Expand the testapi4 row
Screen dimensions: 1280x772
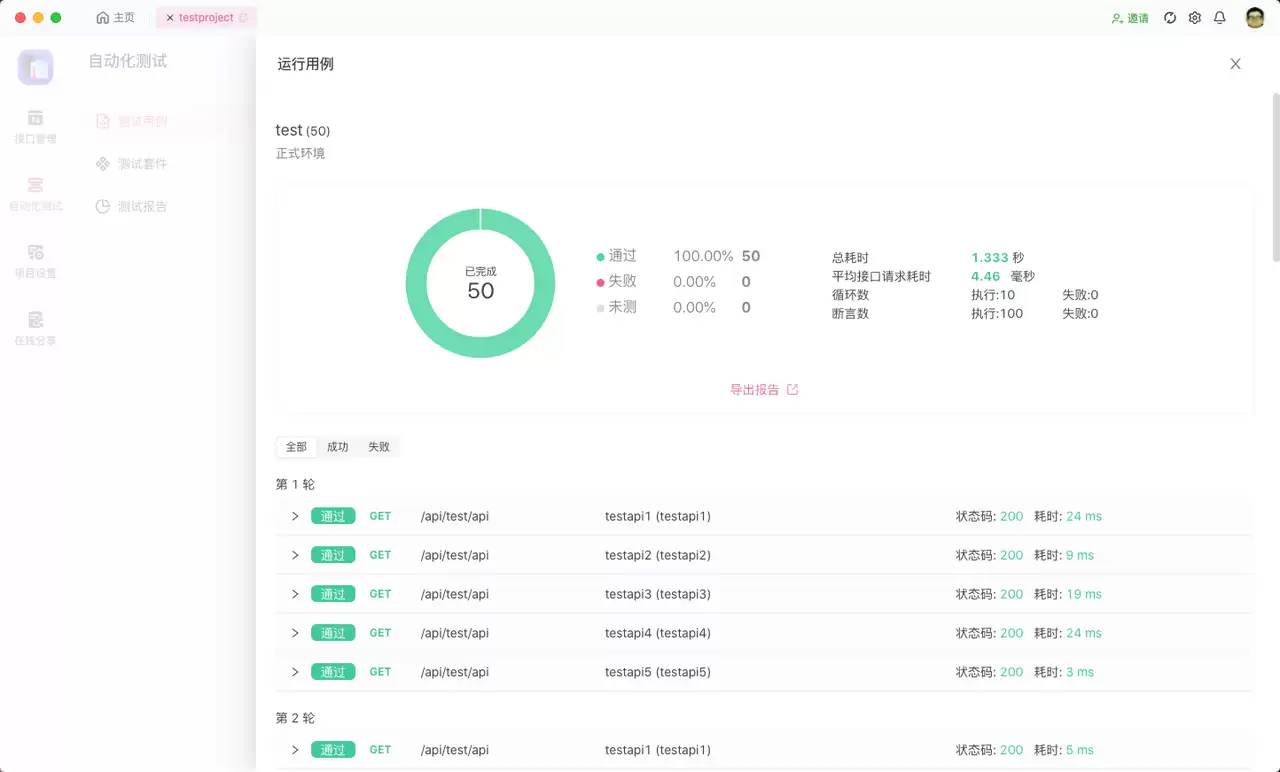295,633
